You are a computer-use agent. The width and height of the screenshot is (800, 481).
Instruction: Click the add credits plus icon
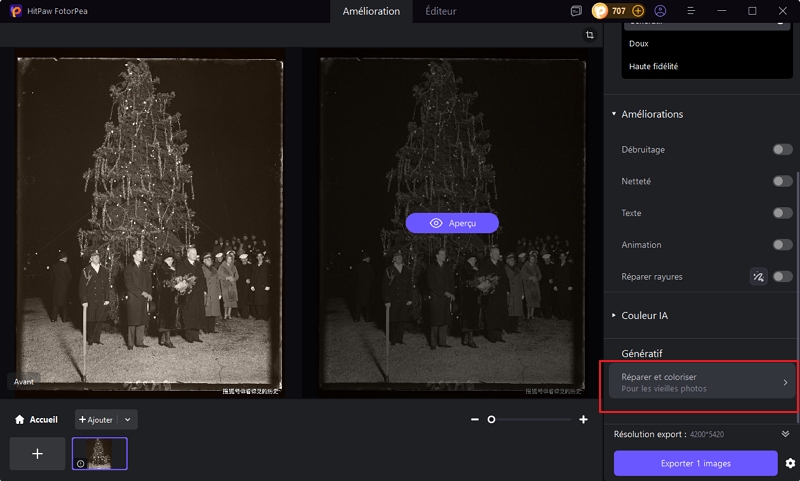(638, 11)
